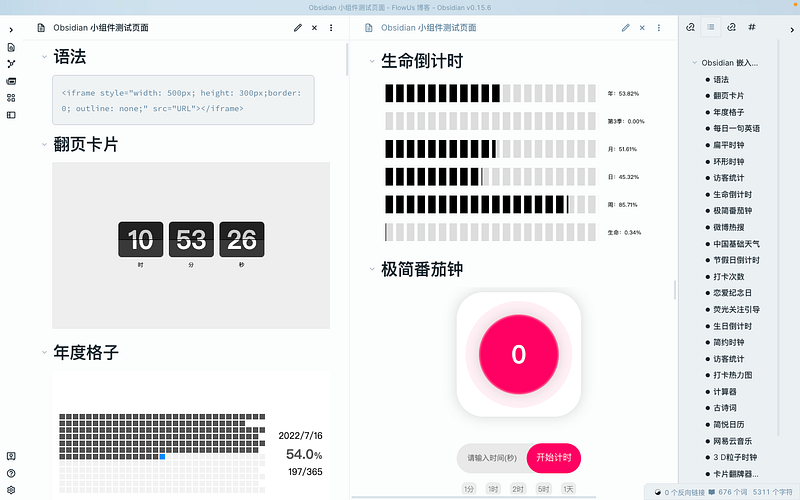The image size is (800, 500).
Task: Fold the 语法 heading
Action: pos(44,57)
